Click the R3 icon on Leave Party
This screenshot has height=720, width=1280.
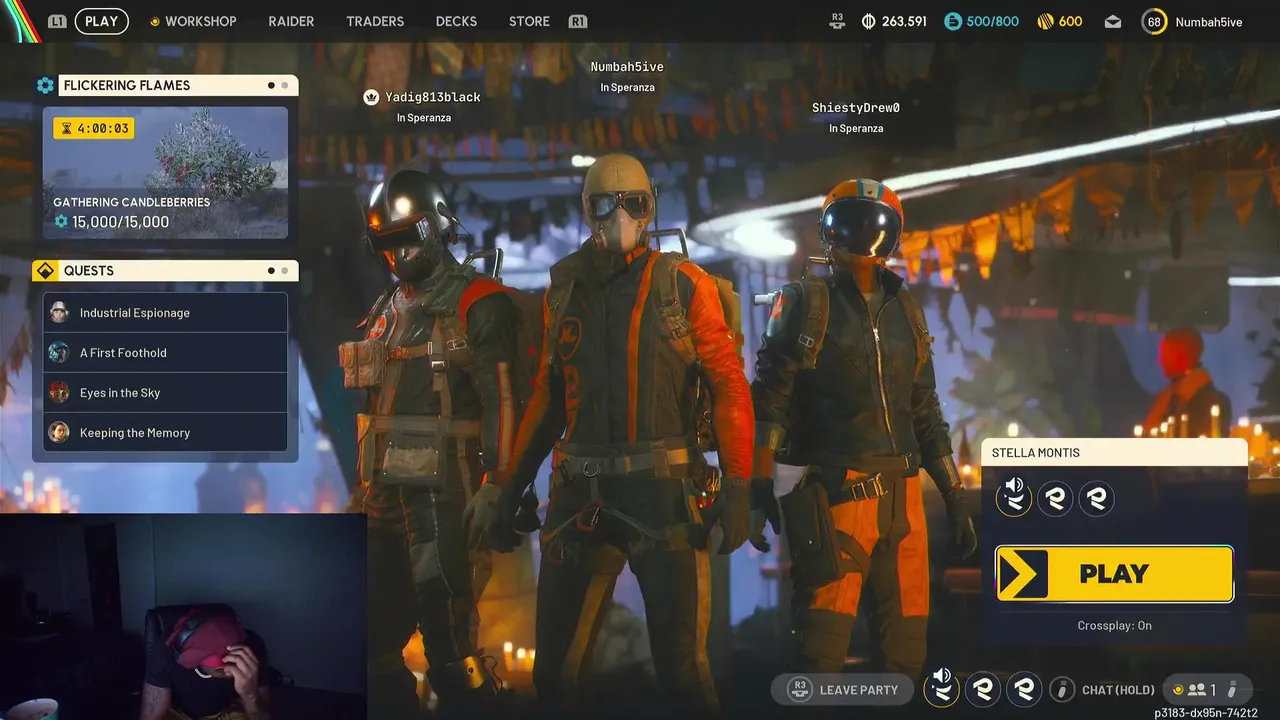798,688
